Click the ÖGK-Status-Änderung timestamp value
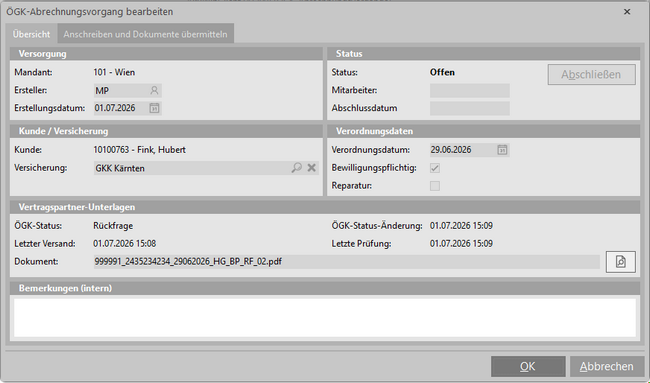This screenshot has height=383, width=650. coord(461,226)
